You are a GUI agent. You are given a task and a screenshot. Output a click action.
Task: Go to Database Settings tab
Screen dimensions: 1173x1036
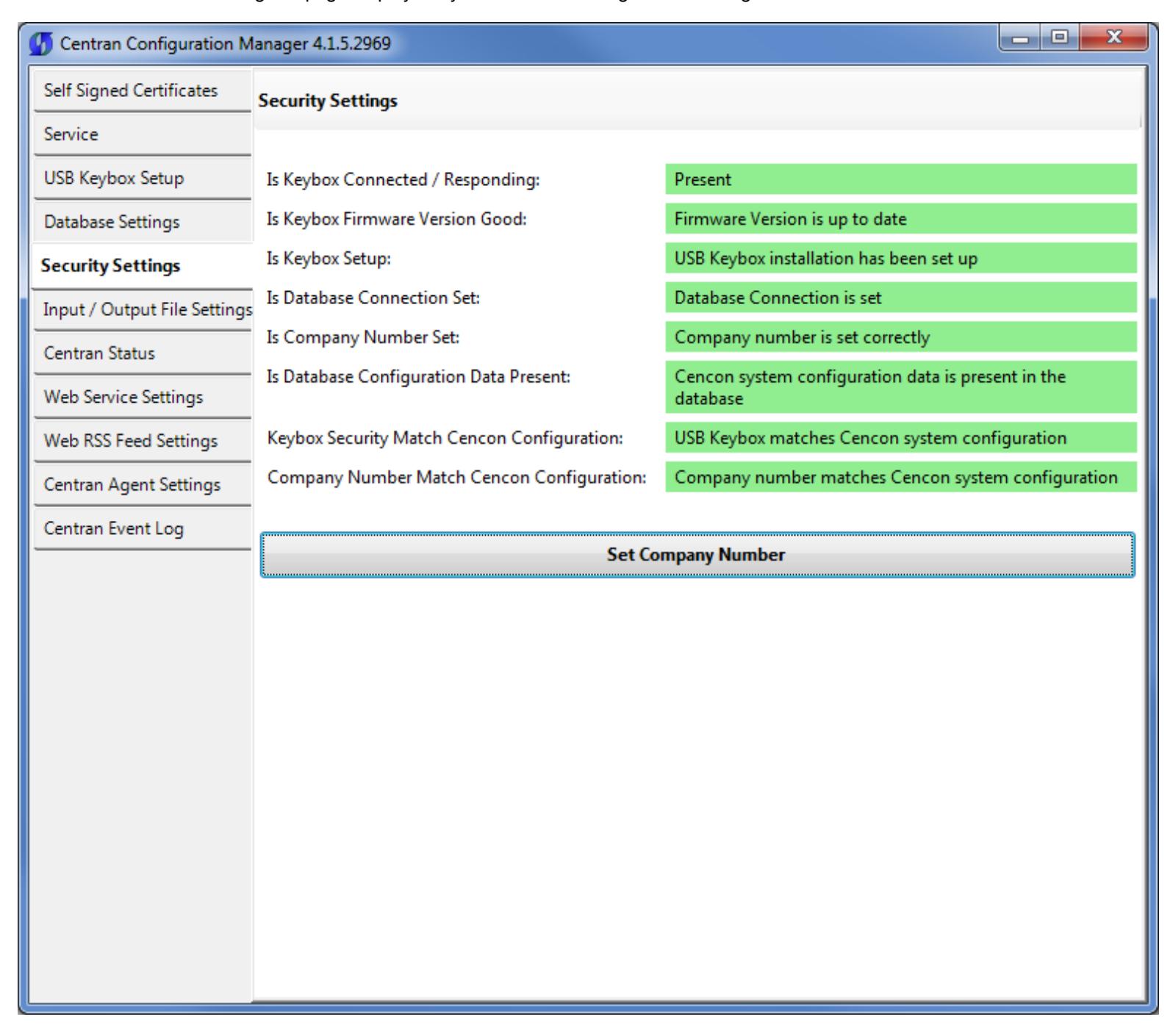click(x=143, y=222)
